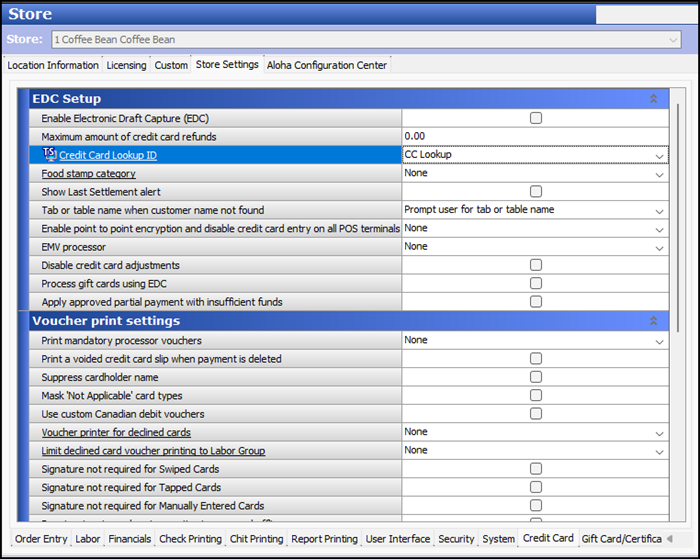Image resolution: width=700 pixels, height=559 pixels.
Task: Switch to Check Printing tab
Action: click(x=190, y=539)
